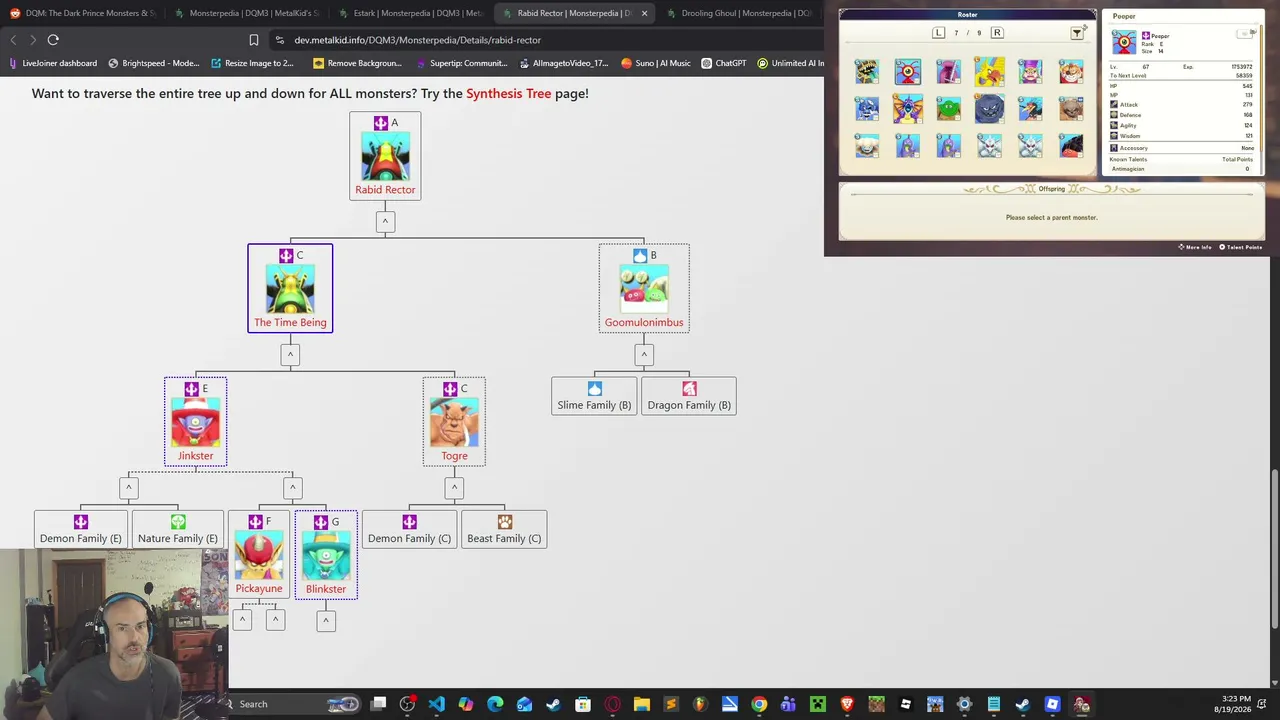Screen dimensions: 1280x720
Task: Click the Rabid Rector monster portrait
Action: (x=385, y=157)
